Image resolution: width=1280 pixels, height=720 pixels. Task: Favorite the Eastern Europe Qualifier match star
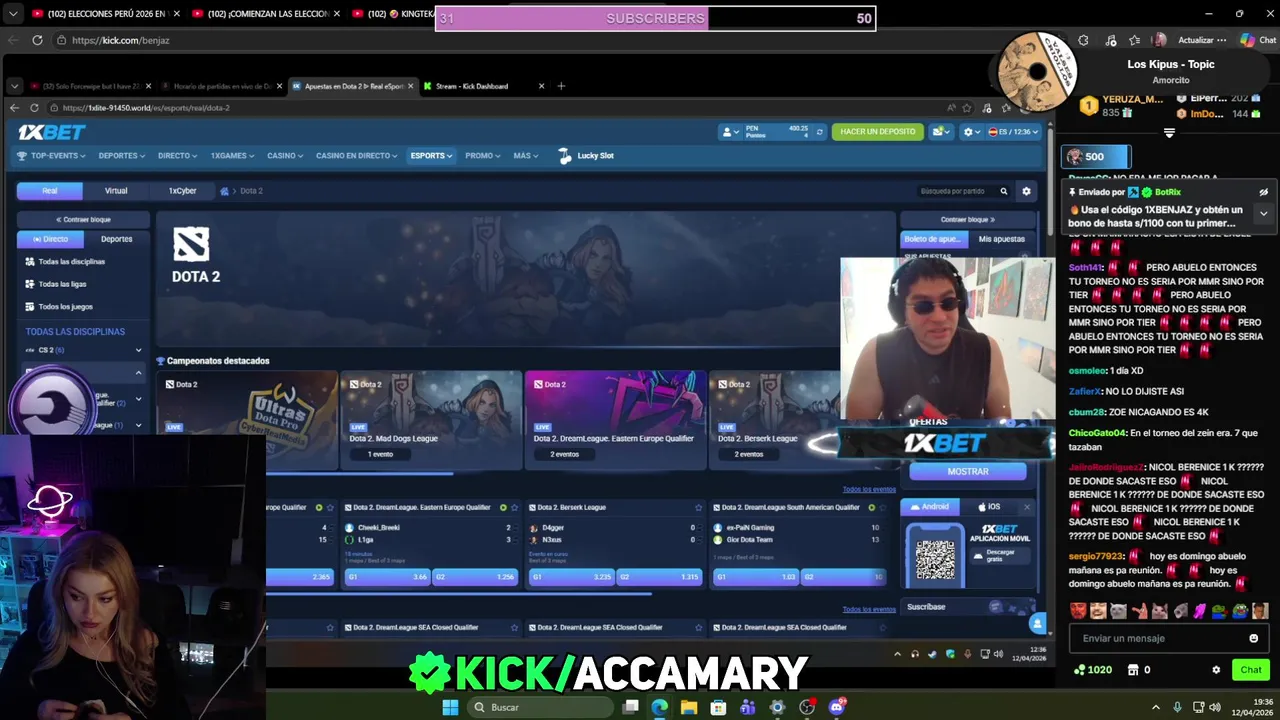[514, 507]
